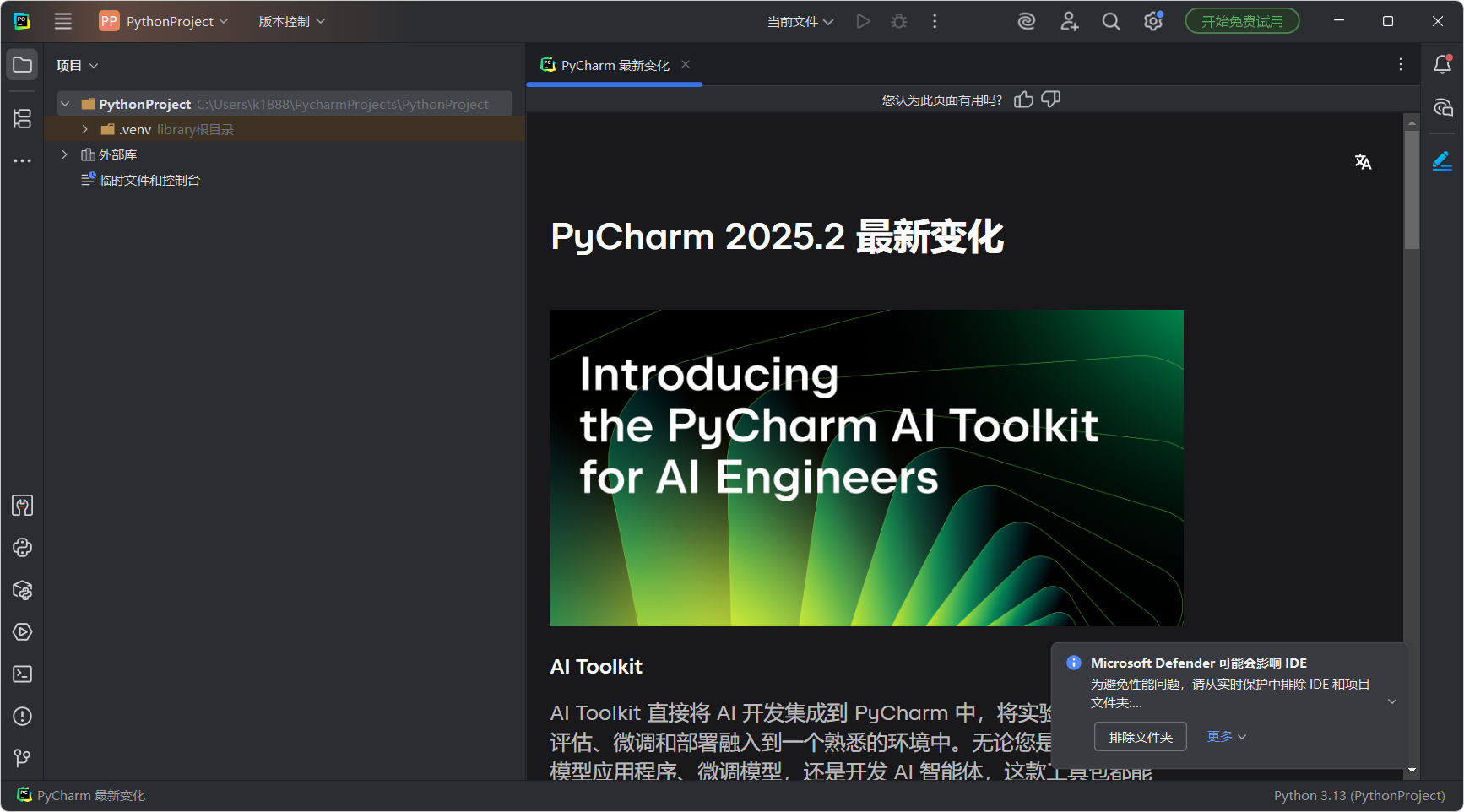
Task: Click Python 3.13 (PythonProject) interpreter in status bar
Action: [1359, 795]
